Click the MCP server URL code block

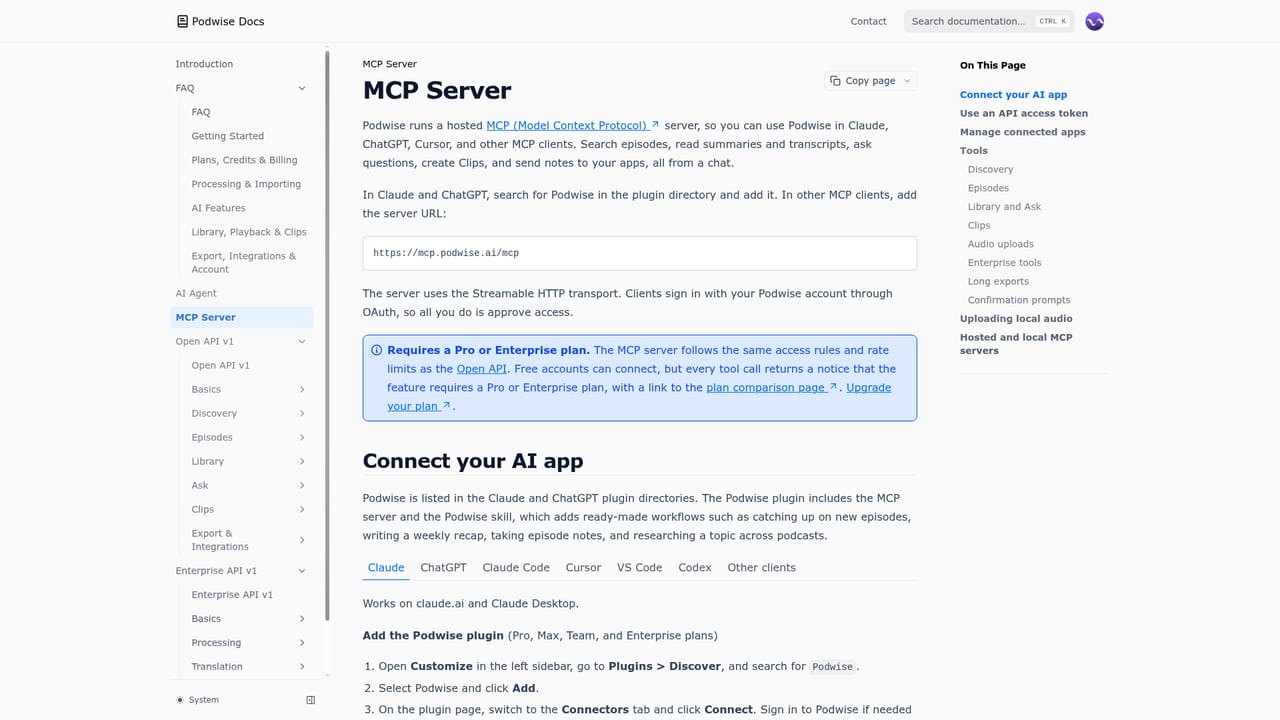click(640, 253)
